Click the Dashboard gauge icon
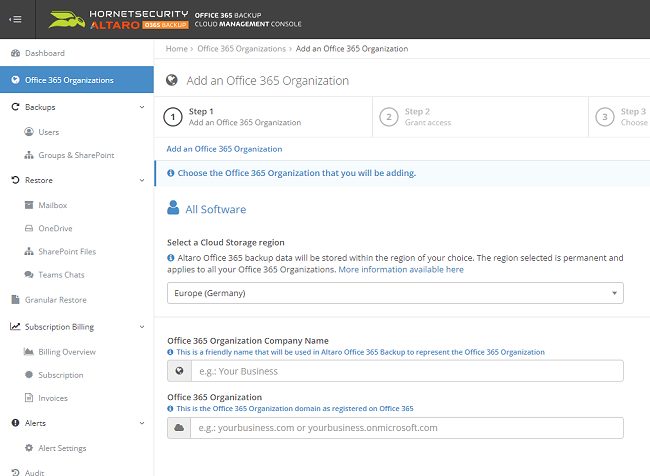The width and height of the screenshot is (650, 476). tap(15, 53)
